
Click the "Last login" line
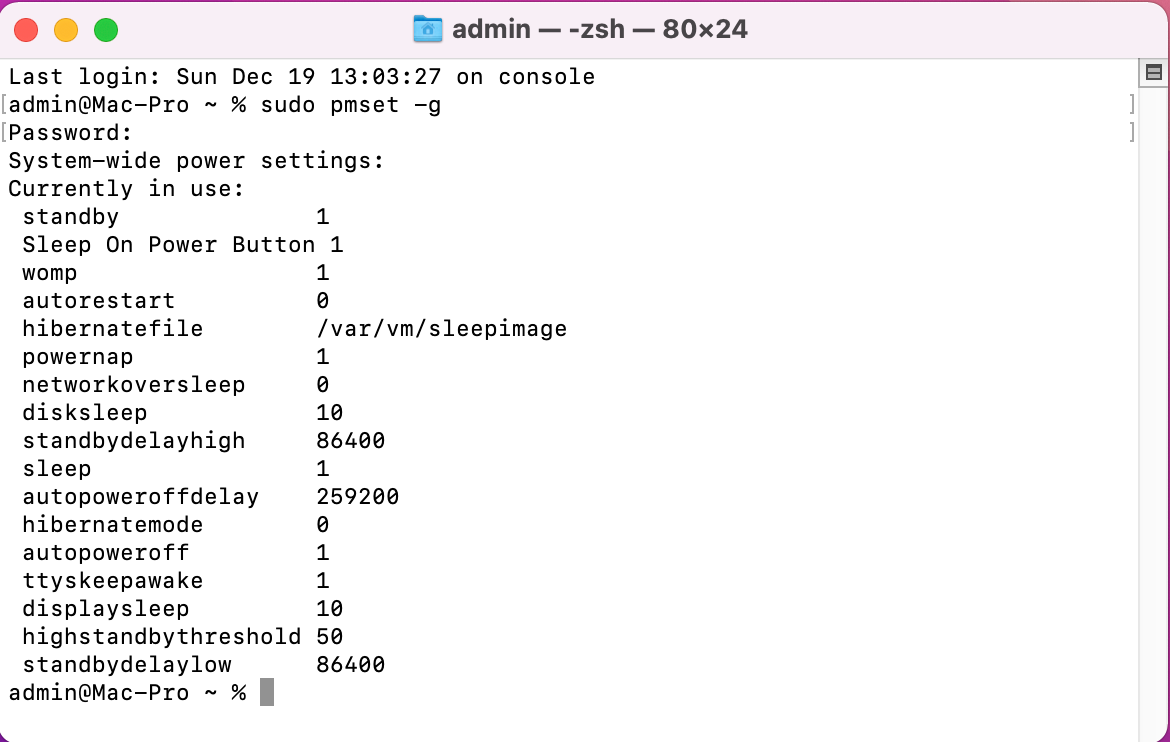click(x=301, y=77)
